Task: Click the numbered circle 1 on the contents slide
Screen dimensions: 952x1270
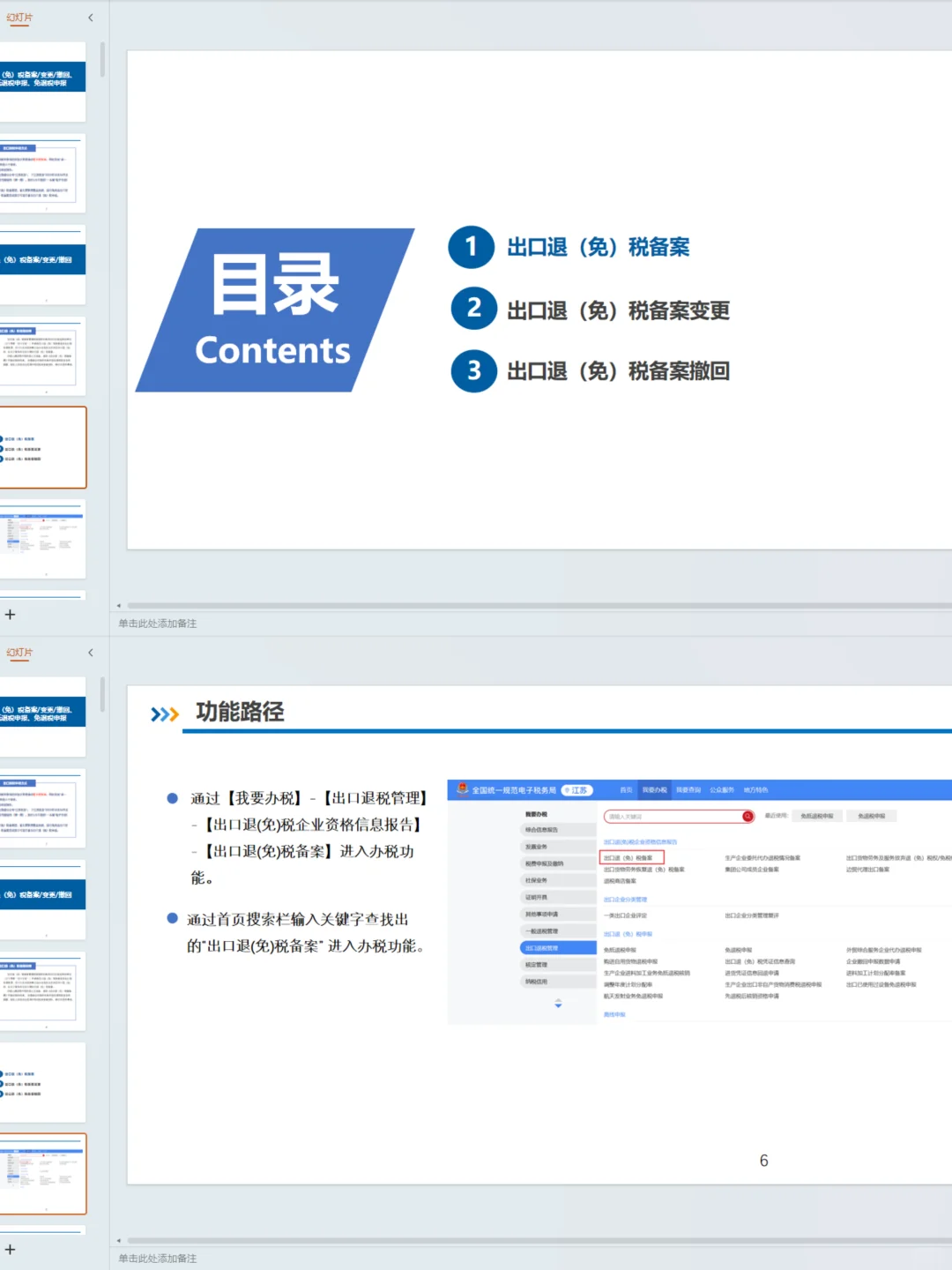Action: coord(472,246)
